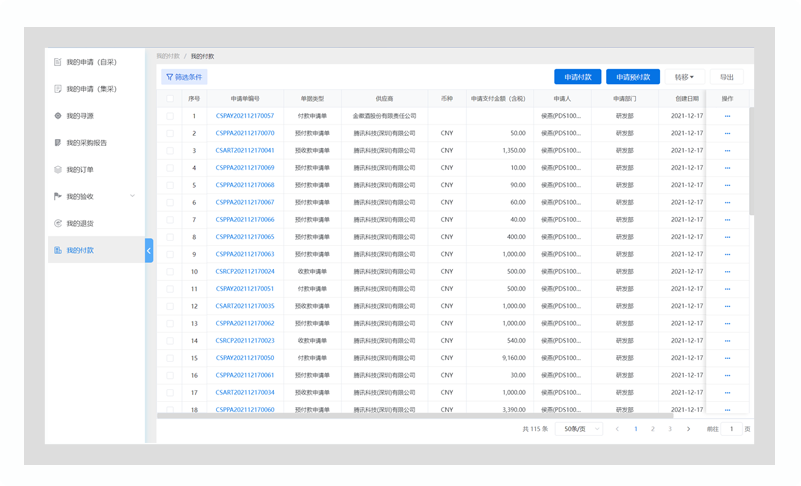Viewport: 801px width, 486px height.
Task: Open 我的退货 menu item
Action: click(97, 223)
